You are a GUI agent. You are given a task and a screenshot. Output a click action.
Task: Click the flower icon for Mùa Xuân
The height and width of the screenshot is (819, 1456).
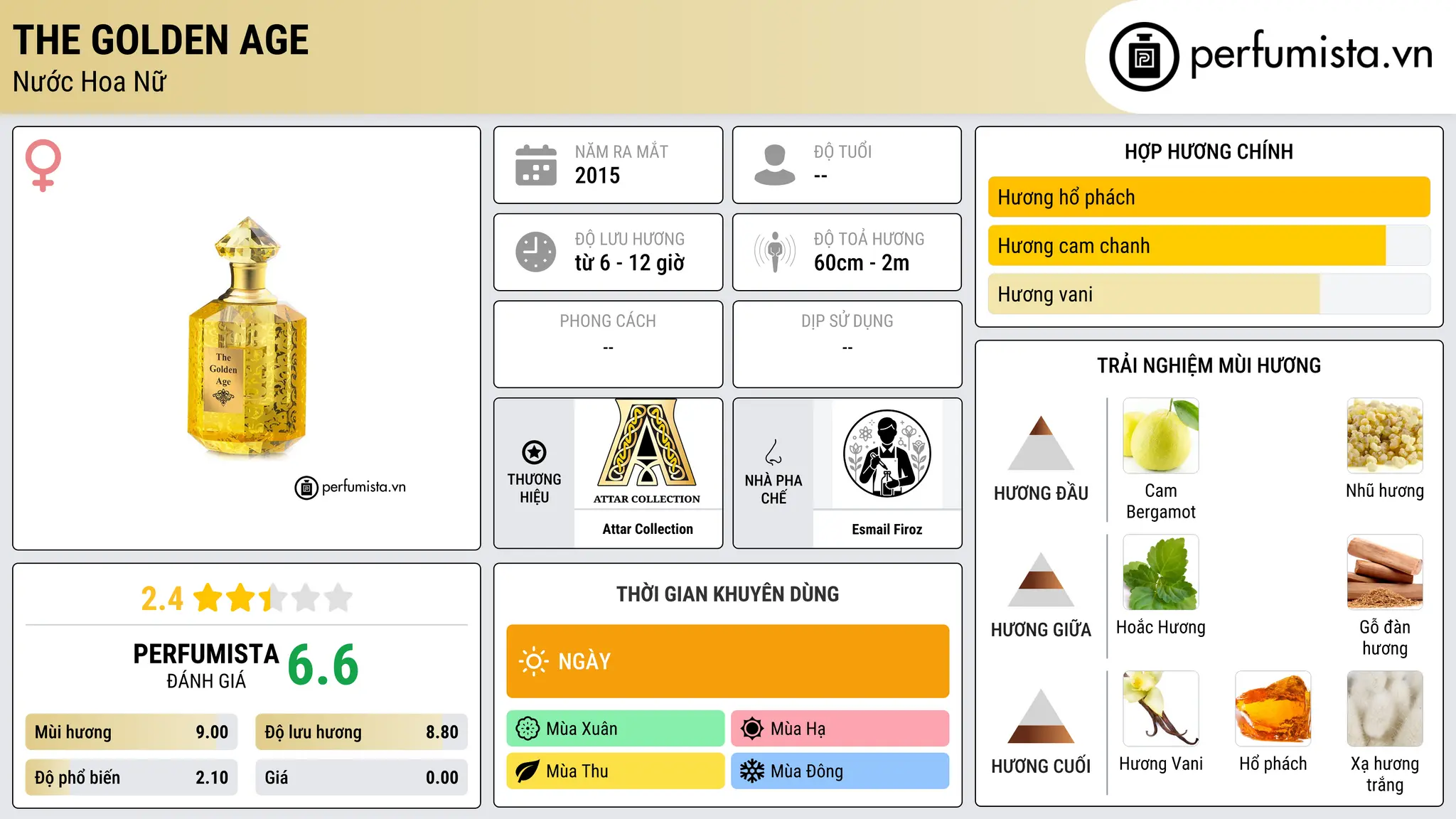(528, 729)
